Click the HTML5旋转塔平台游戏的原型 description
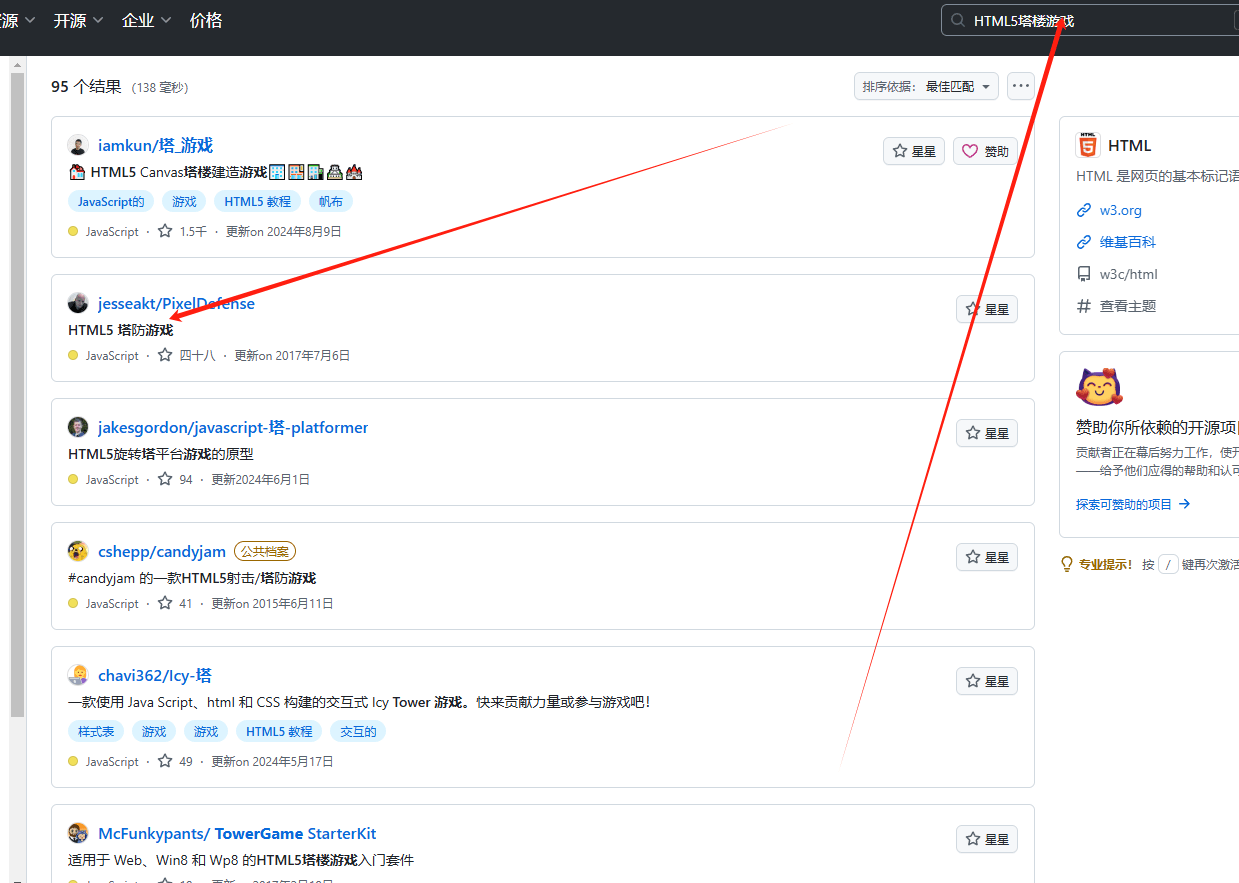 click(x=161, y=453)
